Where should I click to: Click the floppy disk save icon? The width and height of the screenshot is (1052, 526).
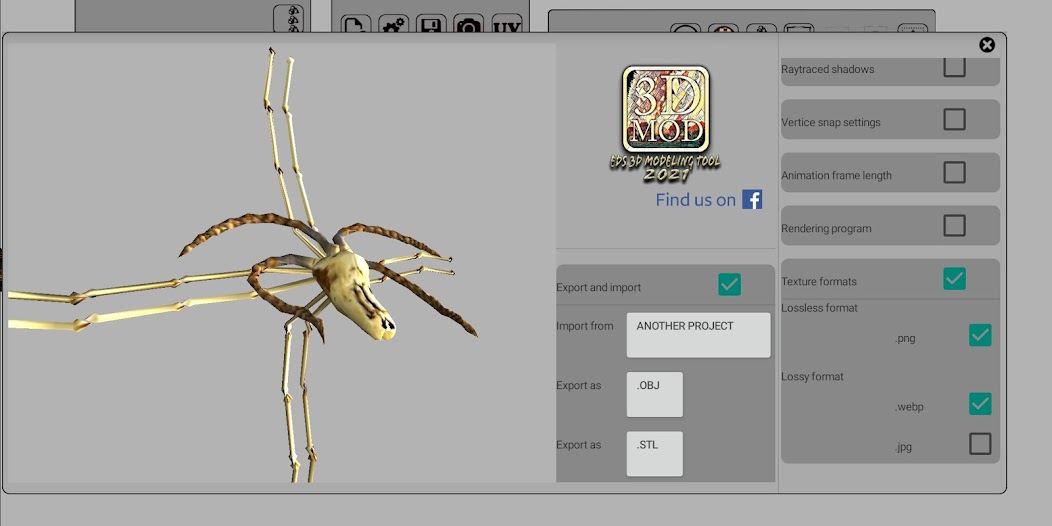tap(431, 25)
